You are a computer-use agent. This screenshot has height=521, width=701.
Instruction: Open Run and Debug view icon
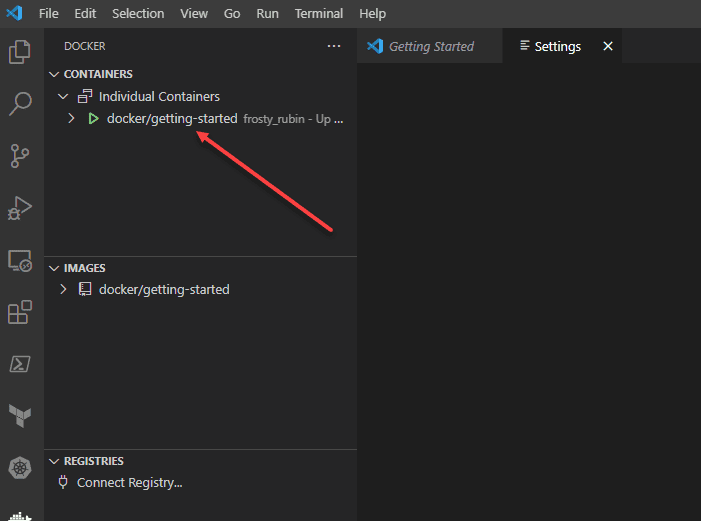click(x=20, y=208)
